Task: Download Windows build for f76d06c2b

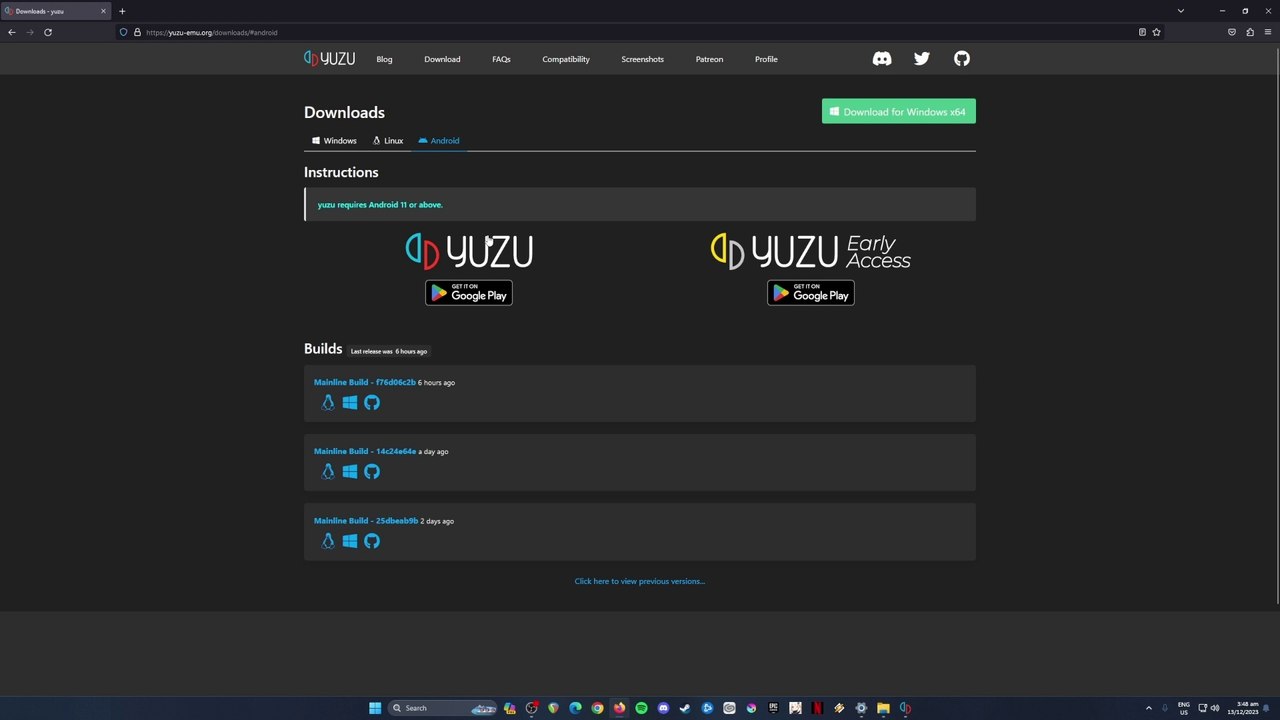Action: [x=350, y=402]
